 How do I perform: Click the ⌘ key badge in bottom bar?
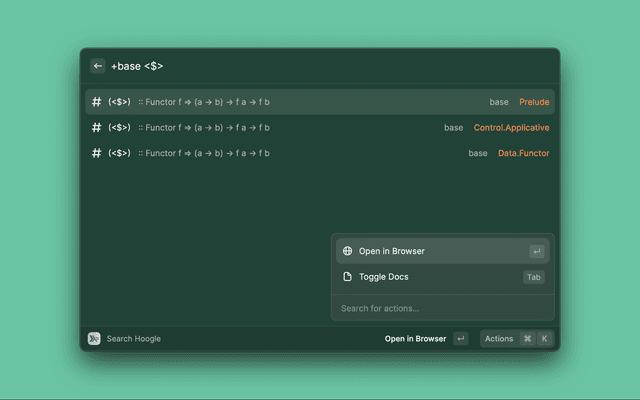point(527,339)
